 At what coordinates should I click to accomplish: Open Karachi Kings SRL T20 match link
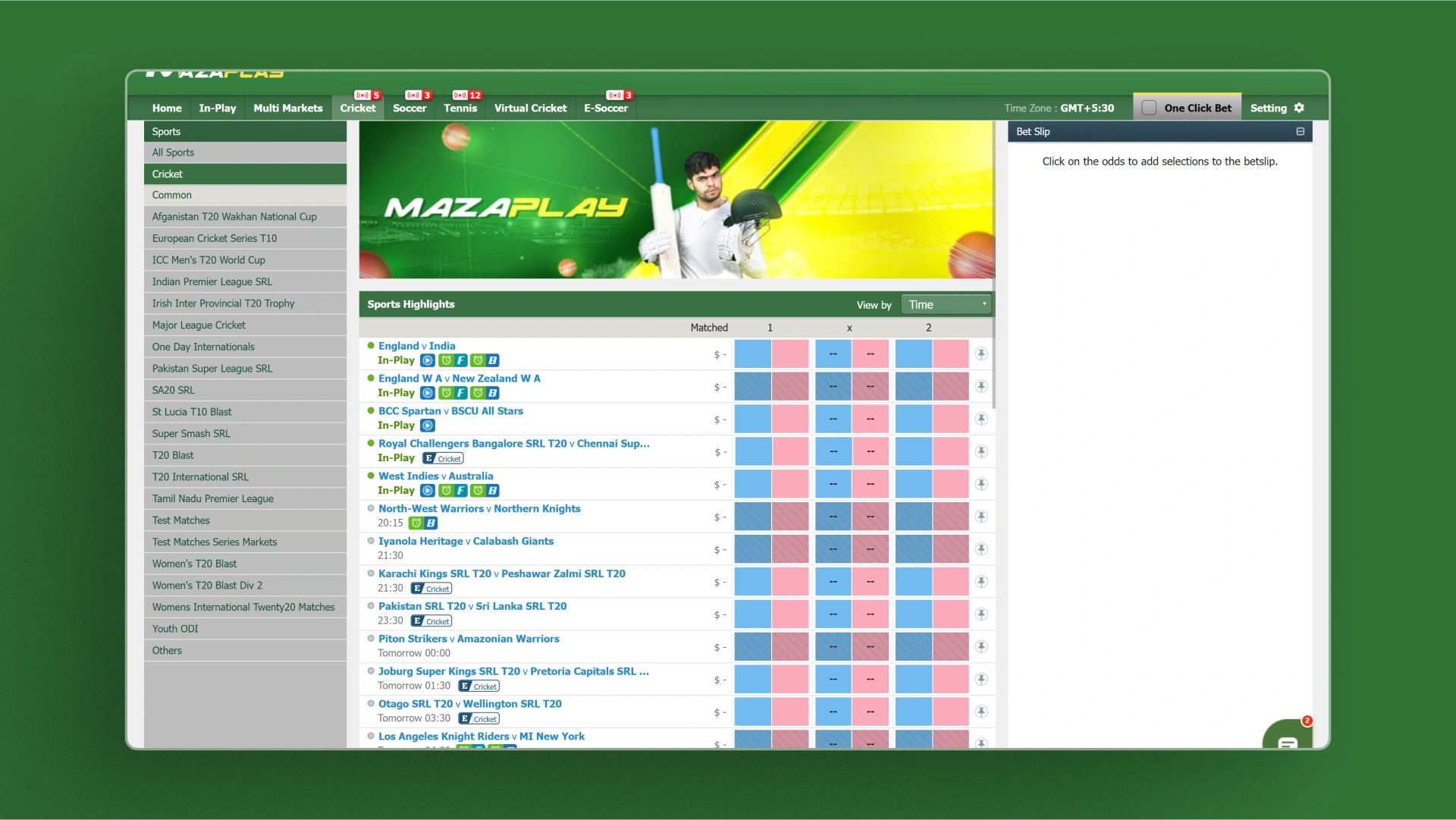pos(502,574)
